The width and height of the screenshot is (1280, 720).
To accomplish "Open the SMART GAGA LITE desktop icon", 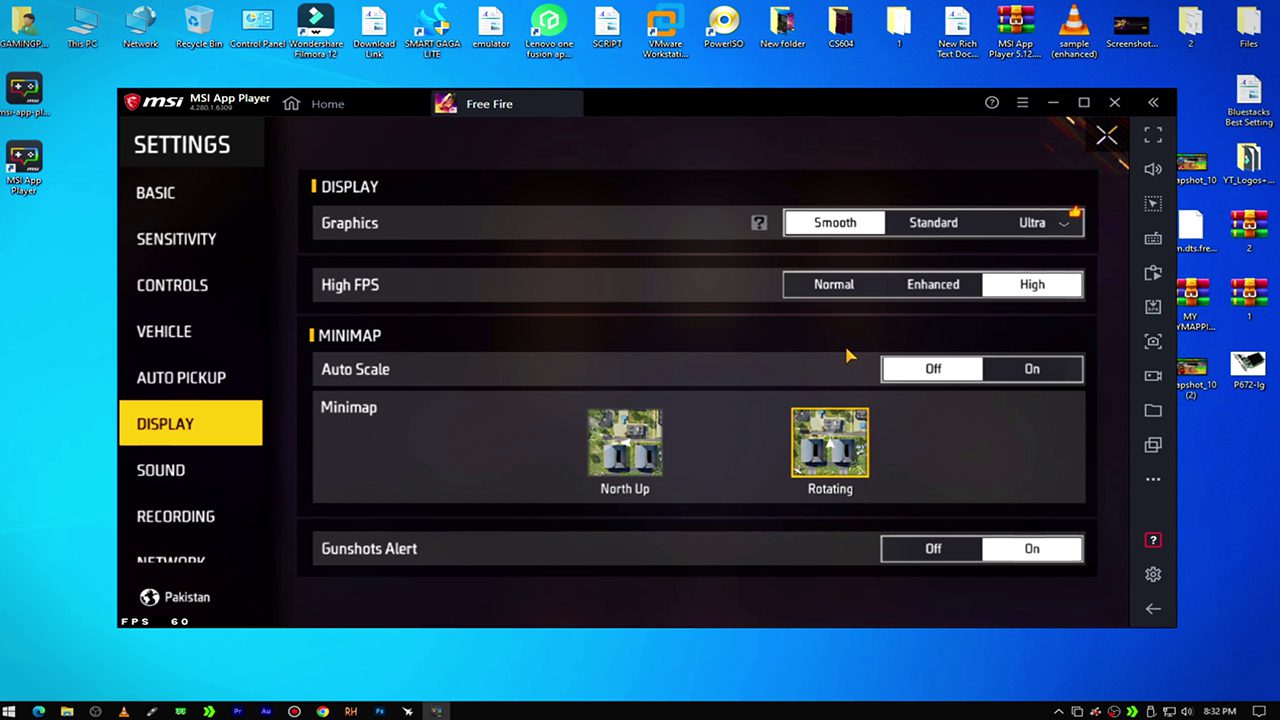I will click(432, 31).
